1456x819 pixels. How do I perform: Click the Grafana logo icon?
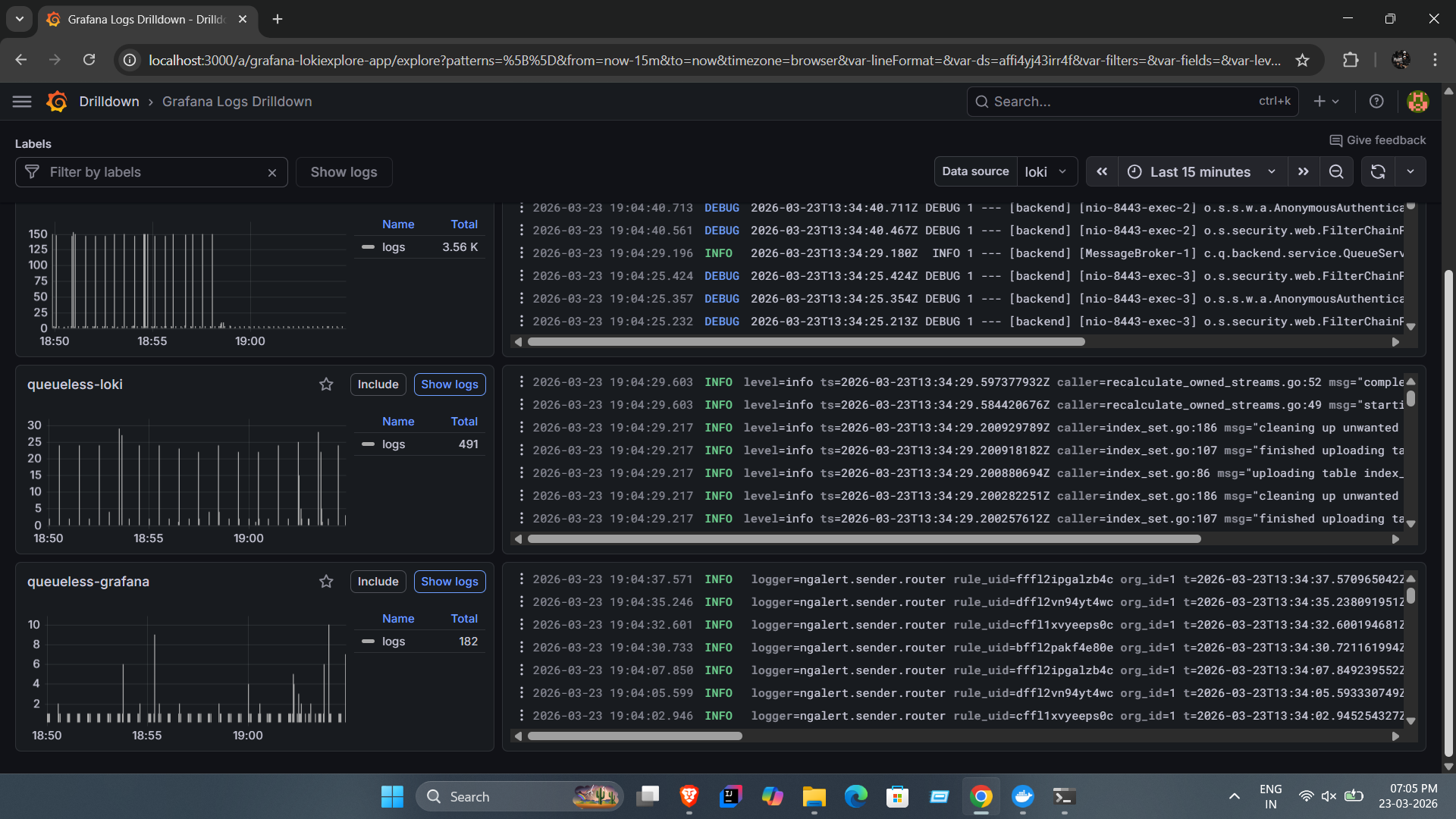click(57, 102)
